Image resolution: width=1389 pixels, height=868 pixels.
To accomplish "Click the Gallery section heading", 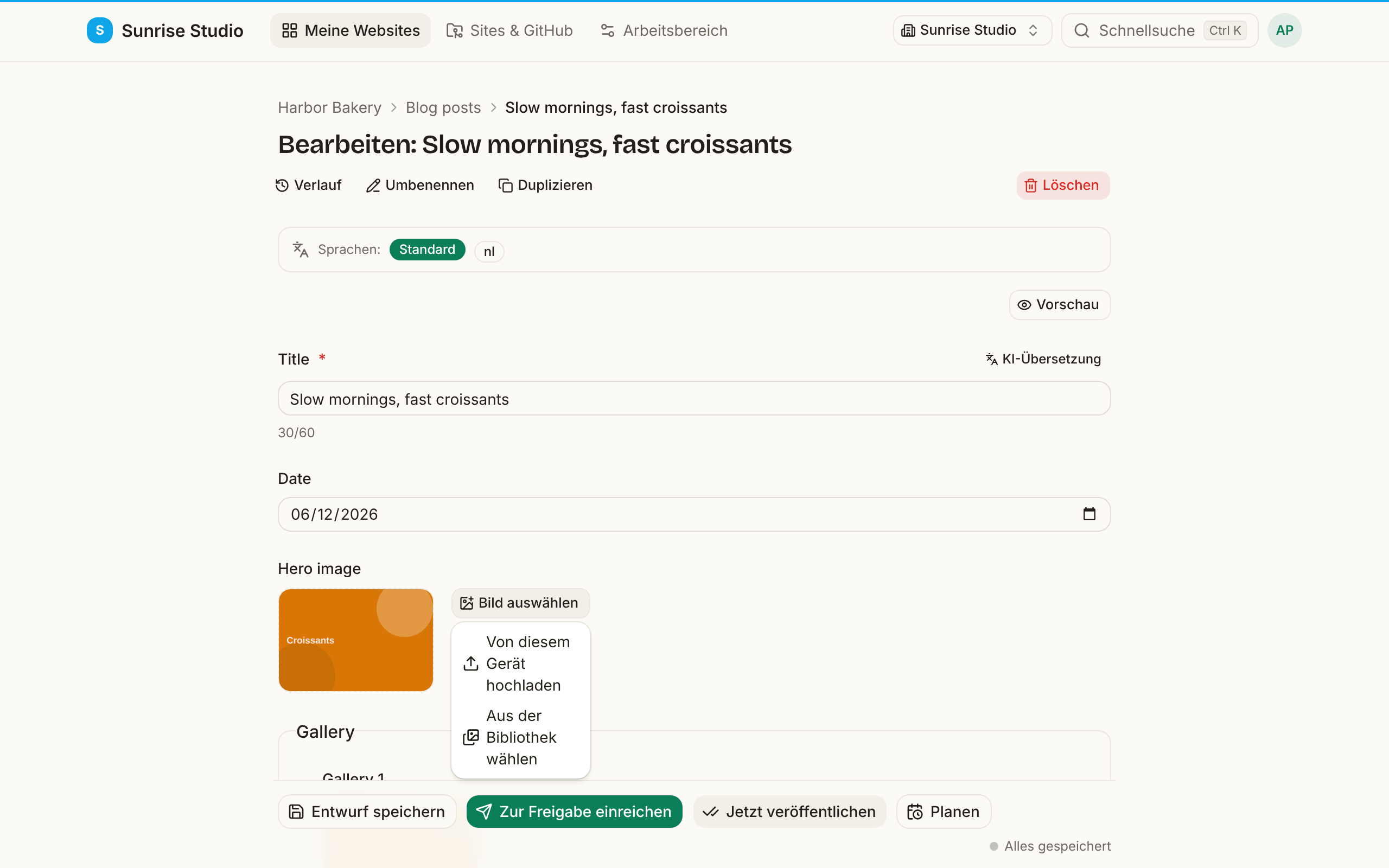I will (326, 732).
